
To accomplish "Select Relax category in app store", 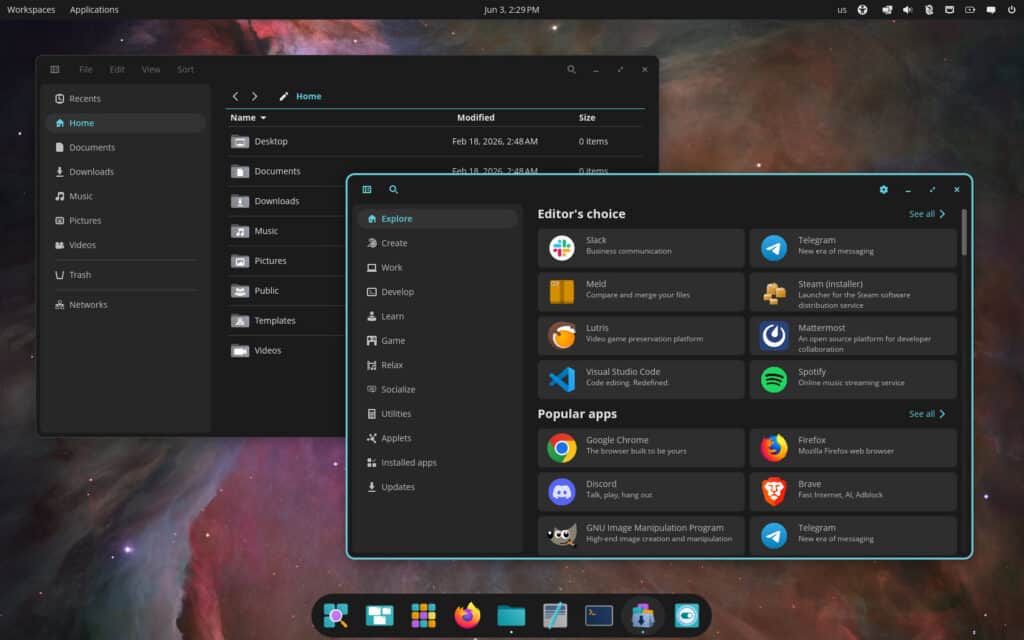I will tap(438, 365).
